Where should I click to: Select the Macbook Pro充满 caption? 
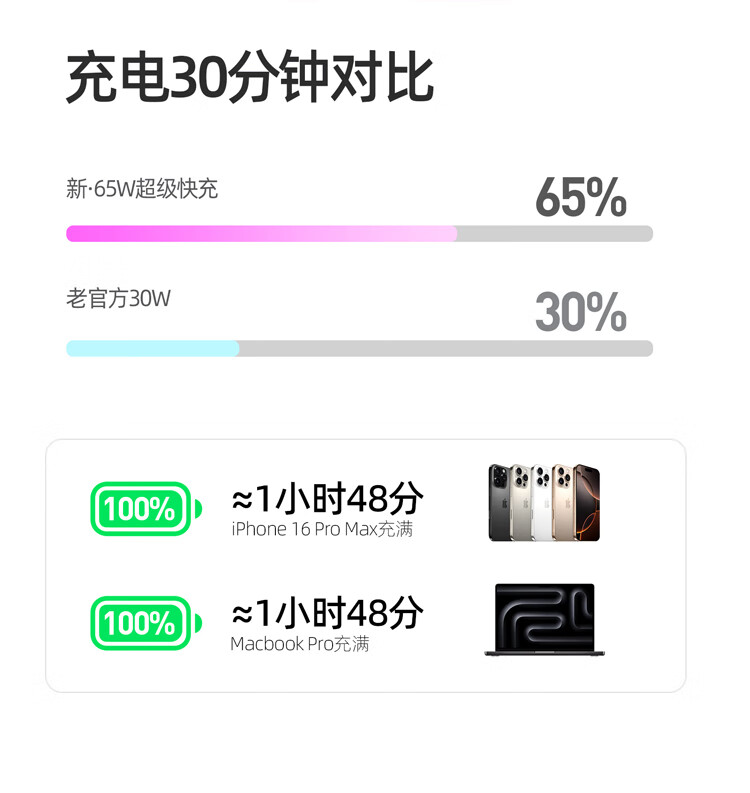[x=300, y=644]
